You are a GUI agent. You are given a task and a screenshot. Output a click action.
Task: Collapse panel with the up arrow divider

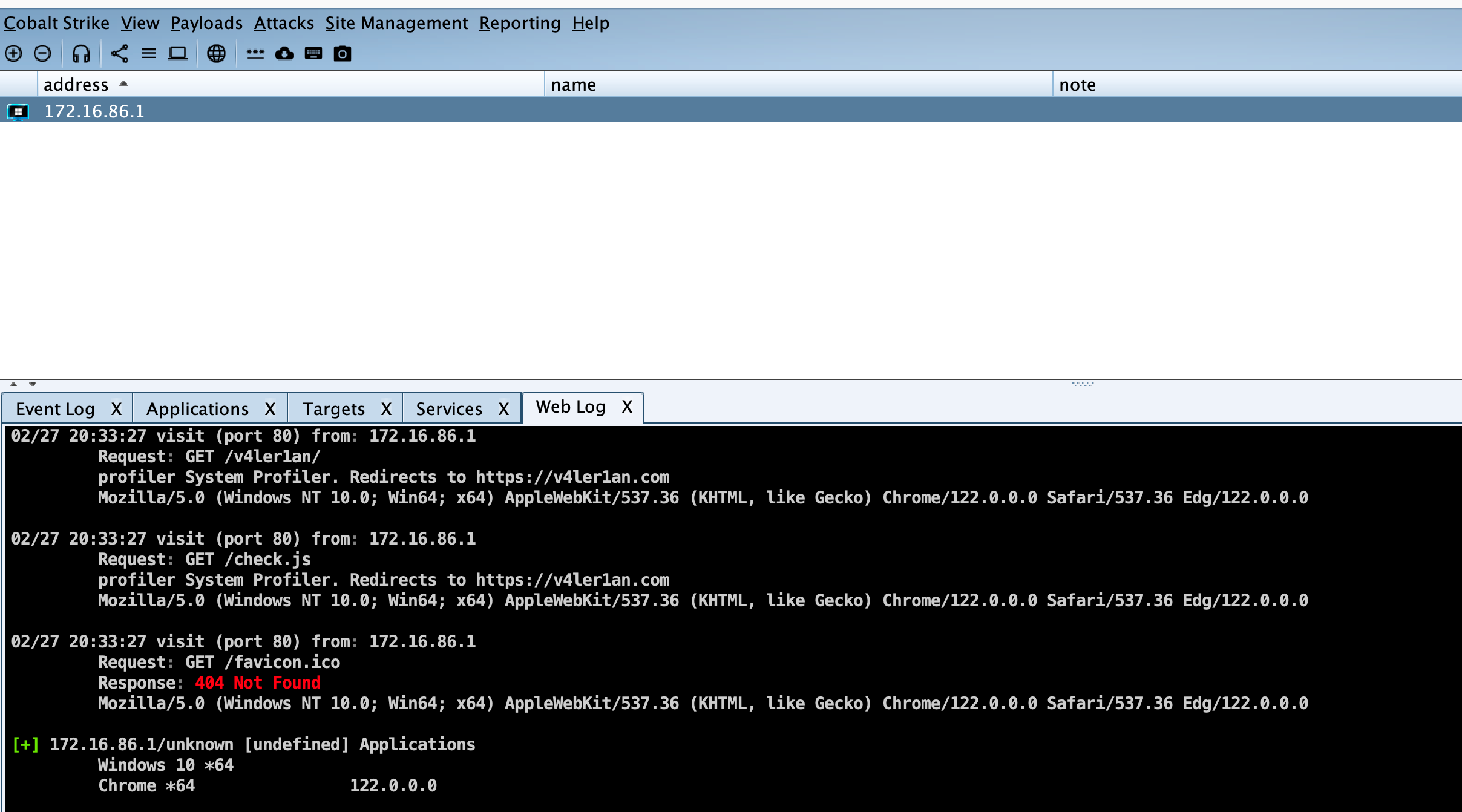tap(13, 384)
